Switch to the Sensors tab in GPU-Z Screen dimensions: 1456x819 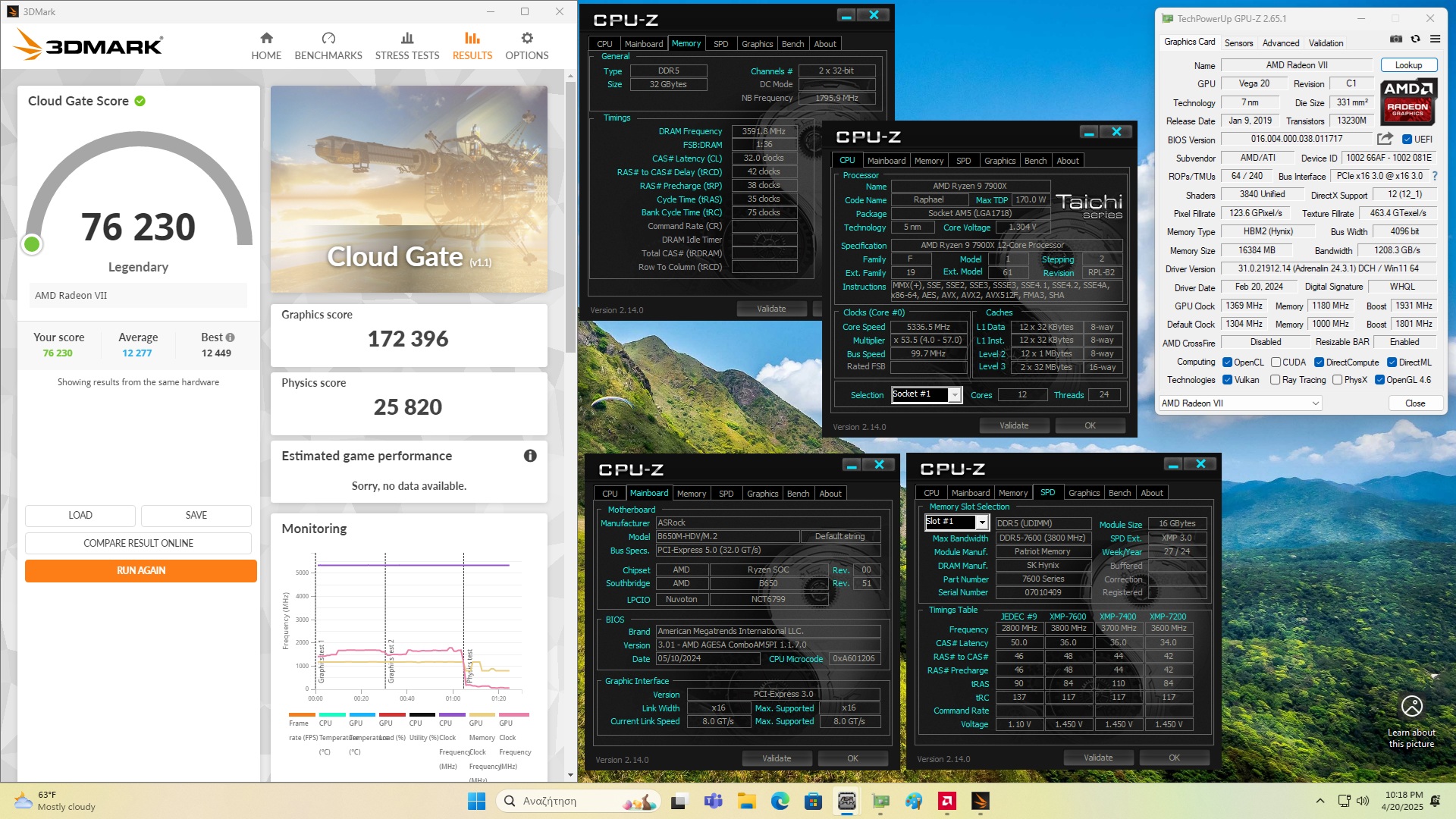point(1238,43)
